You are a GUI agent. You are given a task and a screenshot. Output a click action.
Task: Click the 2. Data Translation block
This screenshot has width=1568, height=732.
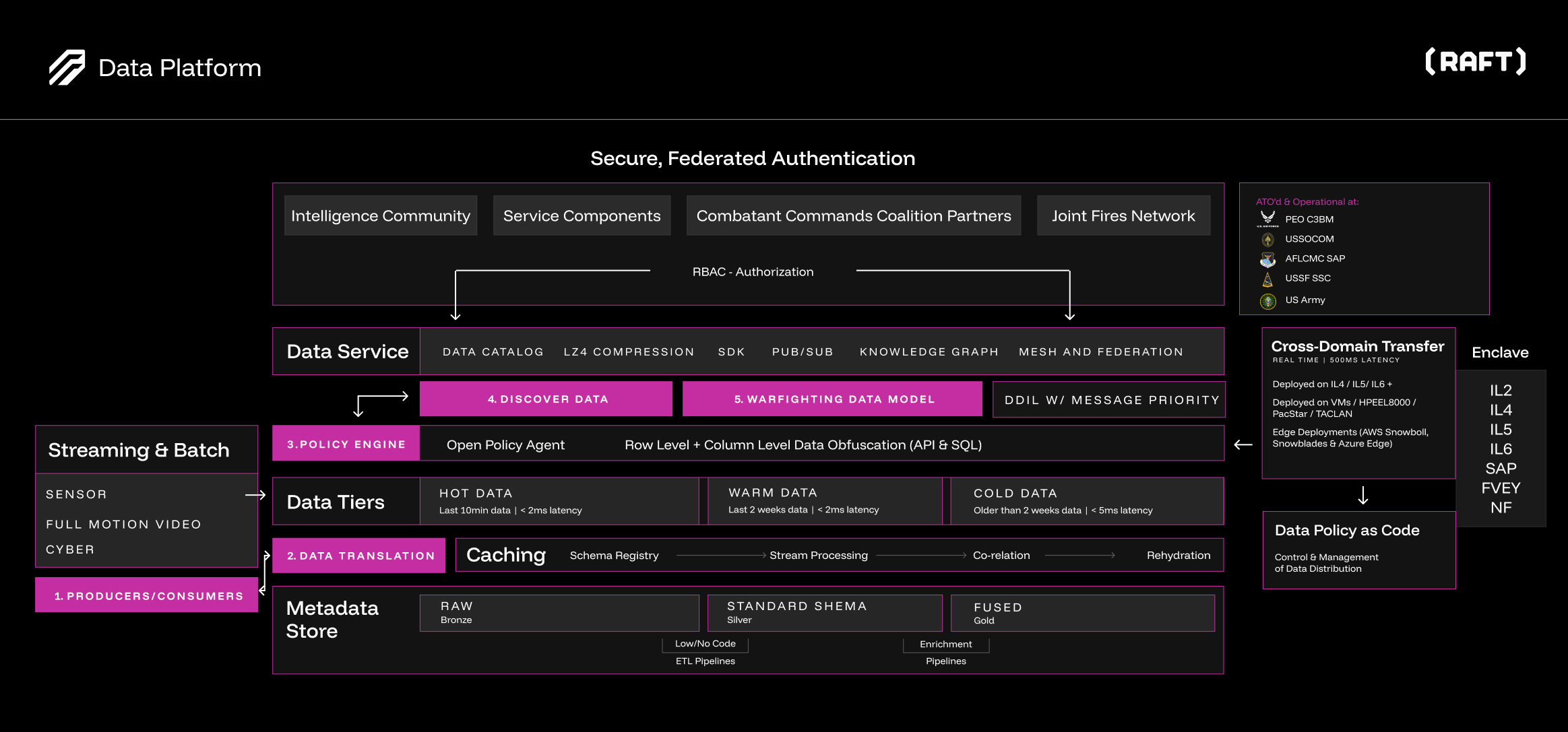(x=359, y=556)
